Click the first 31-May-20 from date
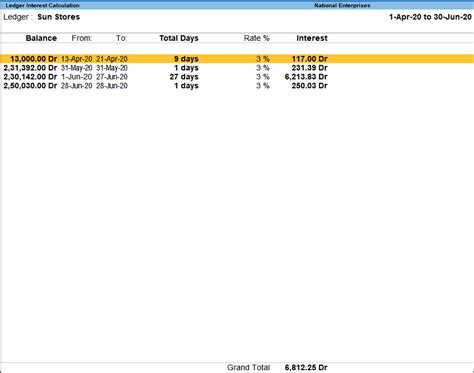Image resolution: width=474 pixels, height=373 pixels. pyautogui.click(x=77, y=68)
